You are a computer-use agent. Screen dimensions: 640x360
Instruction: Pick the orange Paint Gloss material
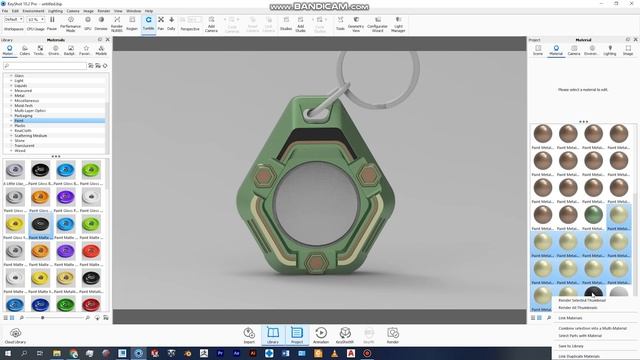click(x=40, y=197)
